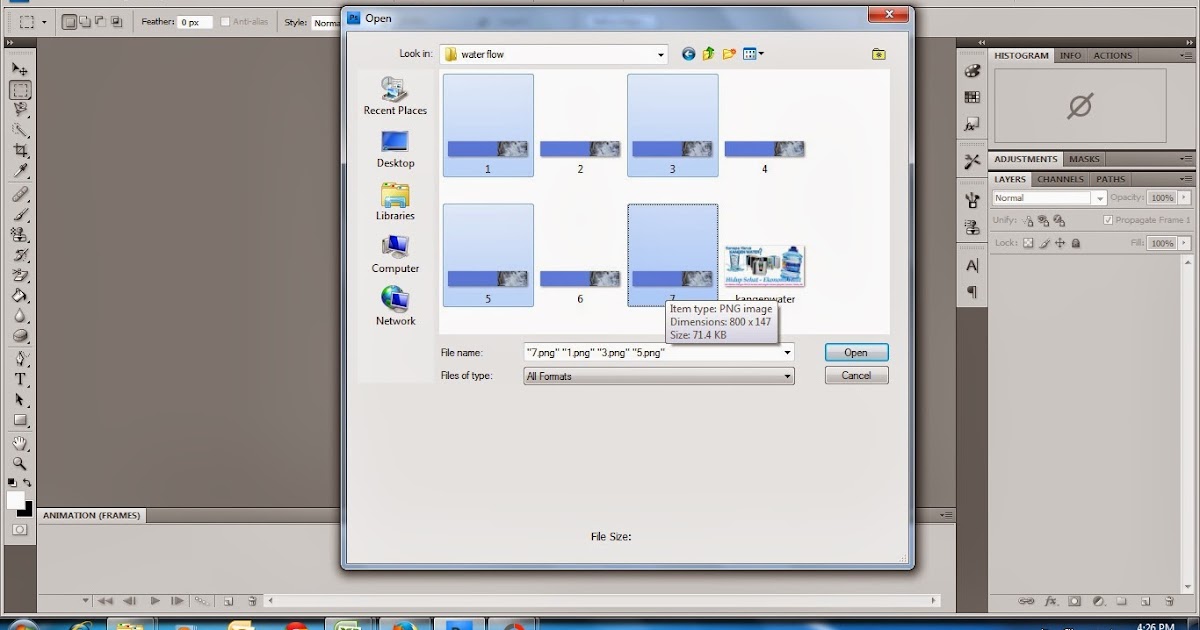Go to Libraries in places sidebar

[395, 202]
